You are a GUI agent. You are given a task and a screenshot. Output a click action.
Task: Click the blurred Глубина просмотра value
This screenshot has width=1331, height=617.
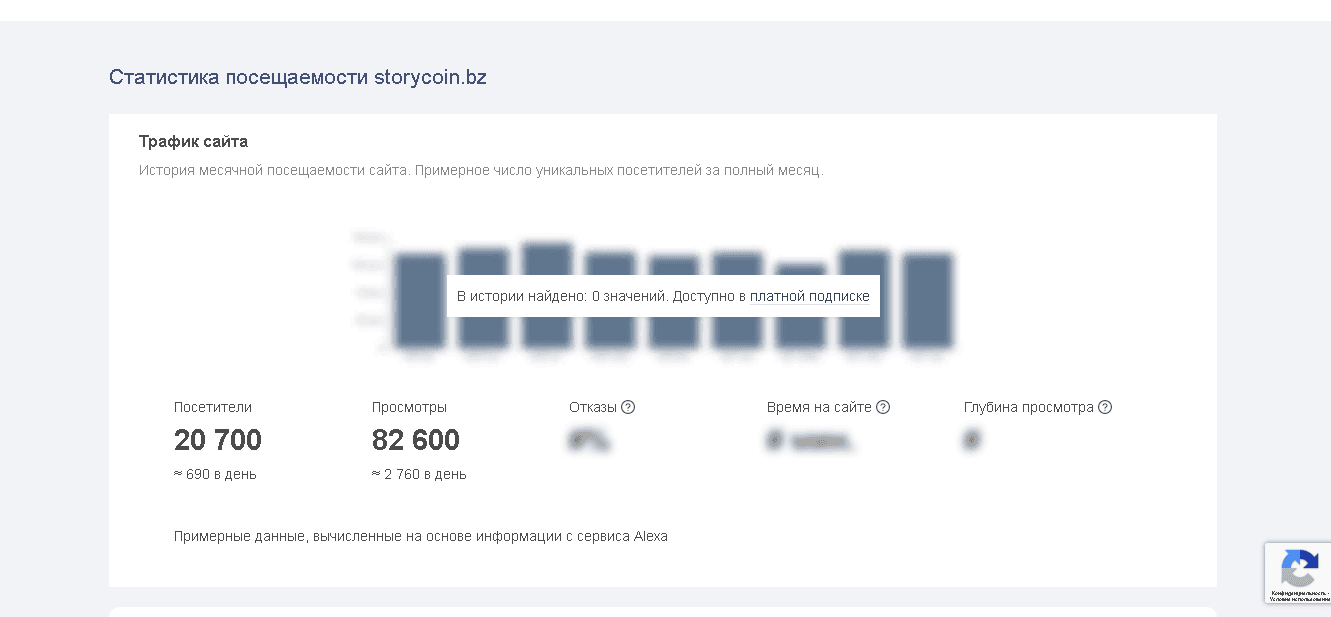pyautogui.click(x=971, y=440)
